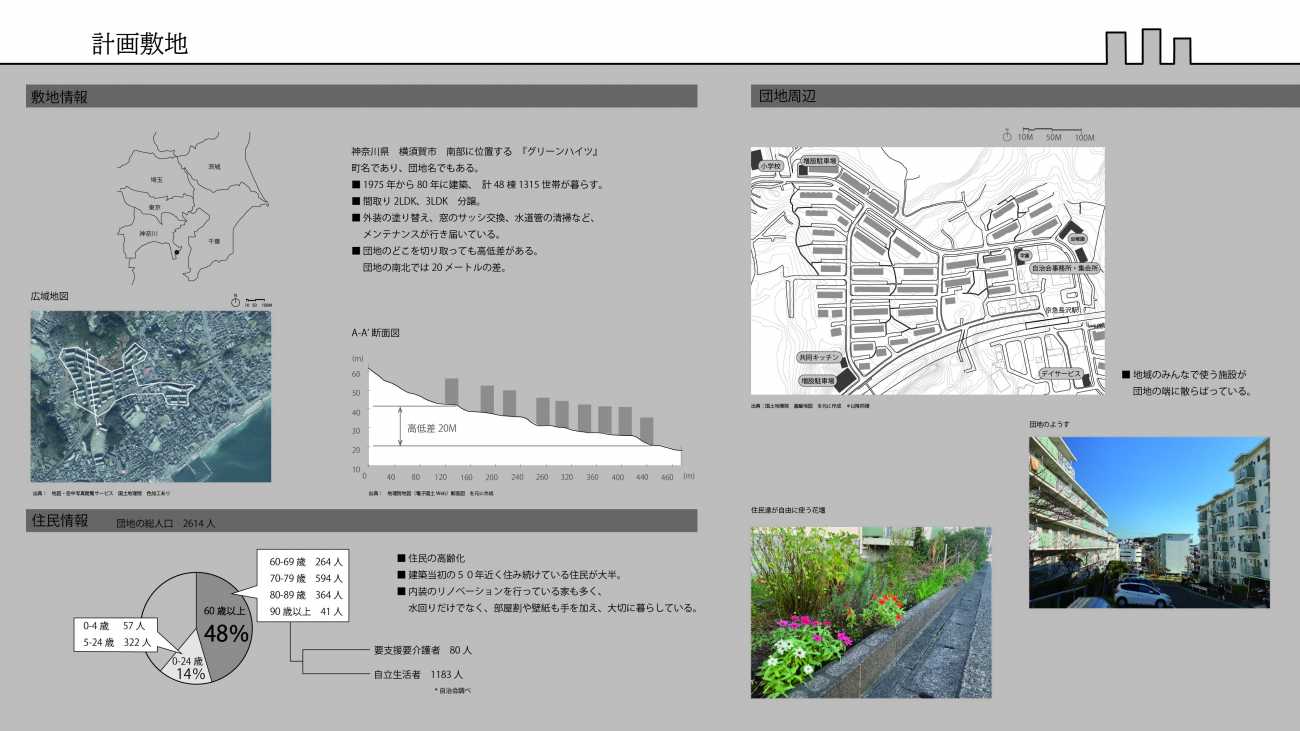Click the north compass above the aerial photo
The height and width of the screenshot is (731, 1300).
click(x=235, y=300)
